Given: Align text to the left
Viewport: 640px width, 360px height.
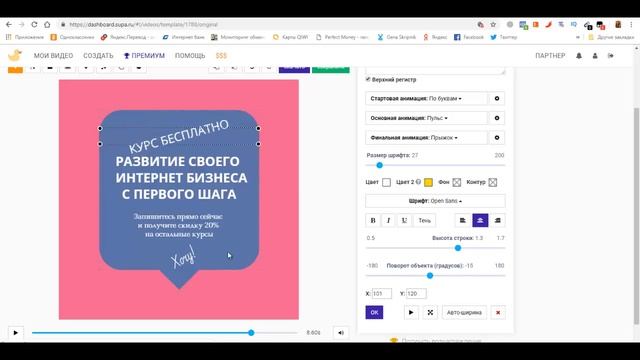Looking at the screenshot, I should click(463, 220).
